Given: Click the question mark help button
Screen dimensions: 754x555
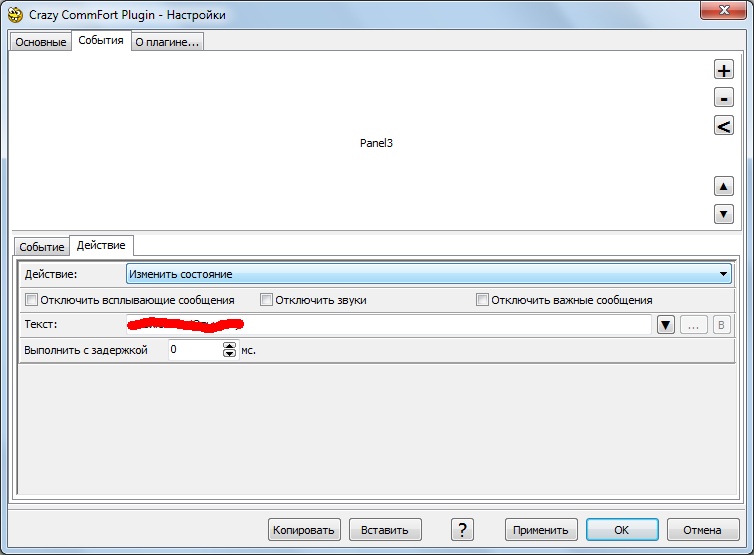Looking at the screenshot, I should 461,530.
